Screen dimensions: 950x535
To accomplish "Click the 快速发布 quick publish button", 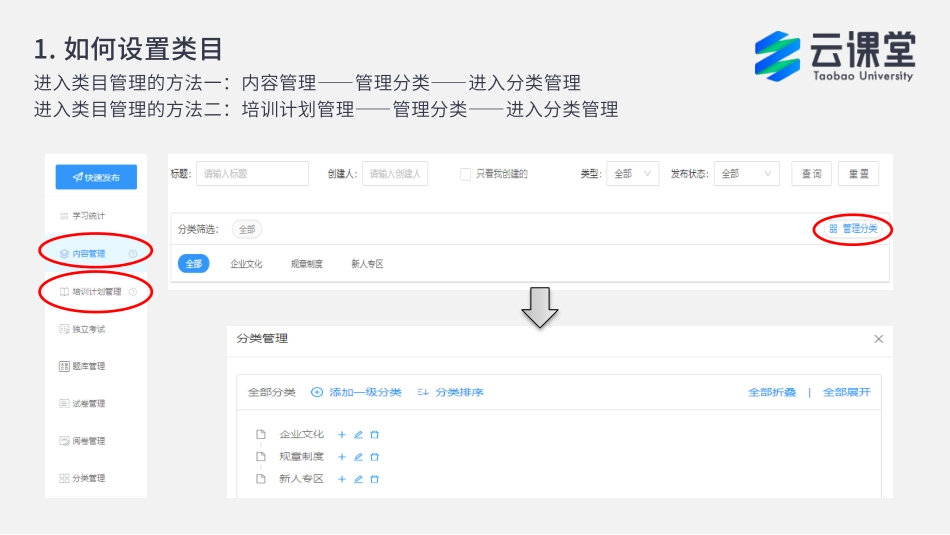I will click(x=96, y=177).
